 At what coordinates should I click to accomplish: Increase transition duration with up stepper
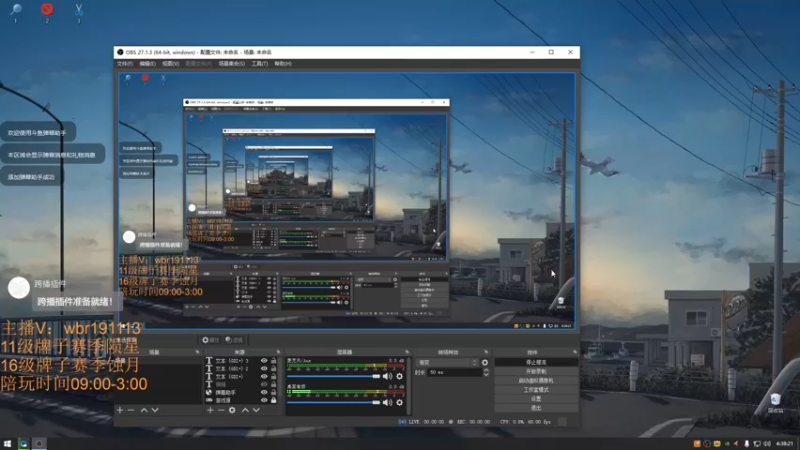tap(485, 370)
